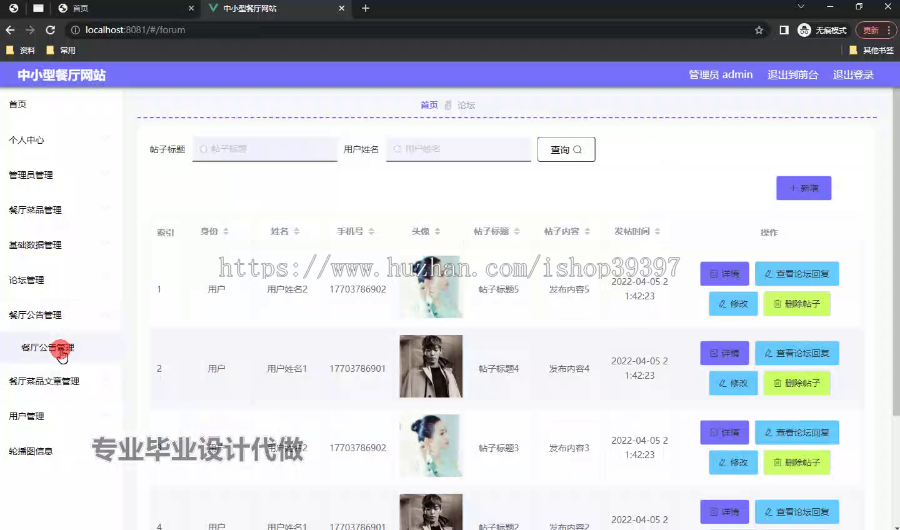Bookmark this page with the star icon

759,30
